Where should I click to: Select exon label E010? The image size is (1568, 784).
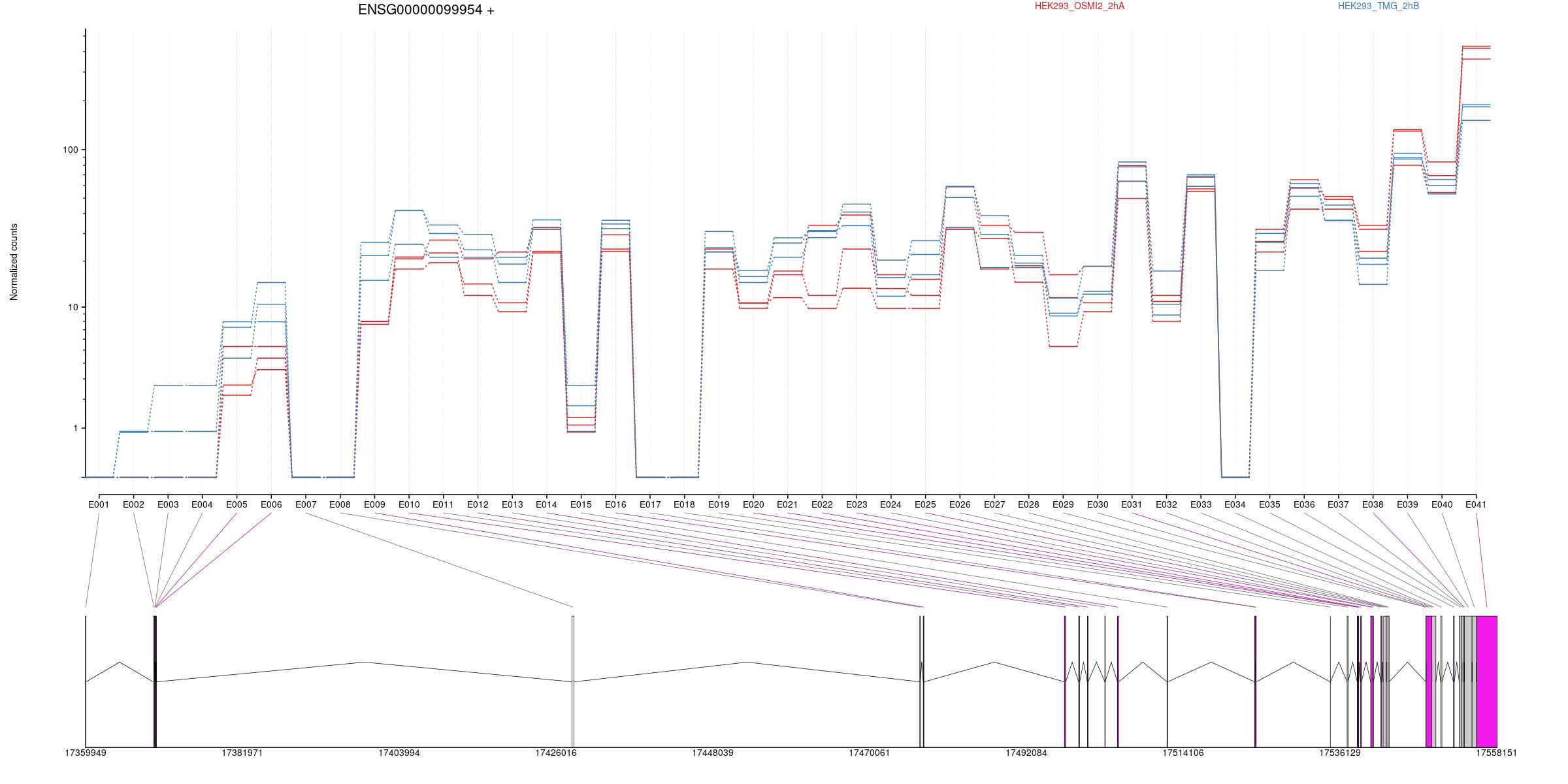[x=409, y=505]
